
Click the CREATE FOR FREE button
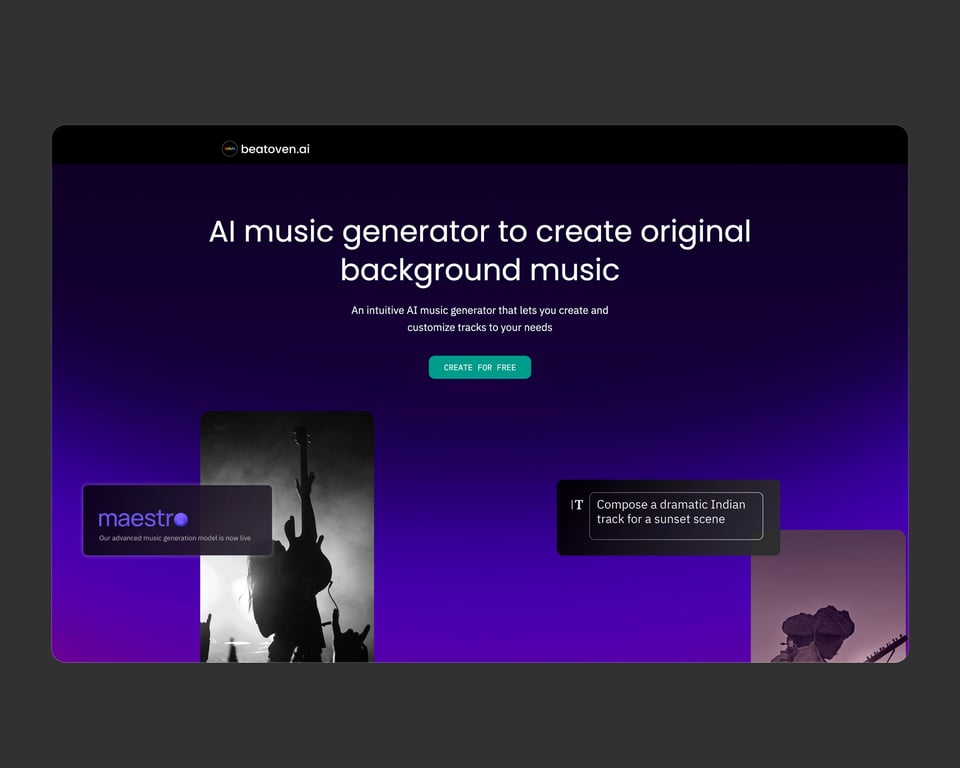tap(479, 367)
